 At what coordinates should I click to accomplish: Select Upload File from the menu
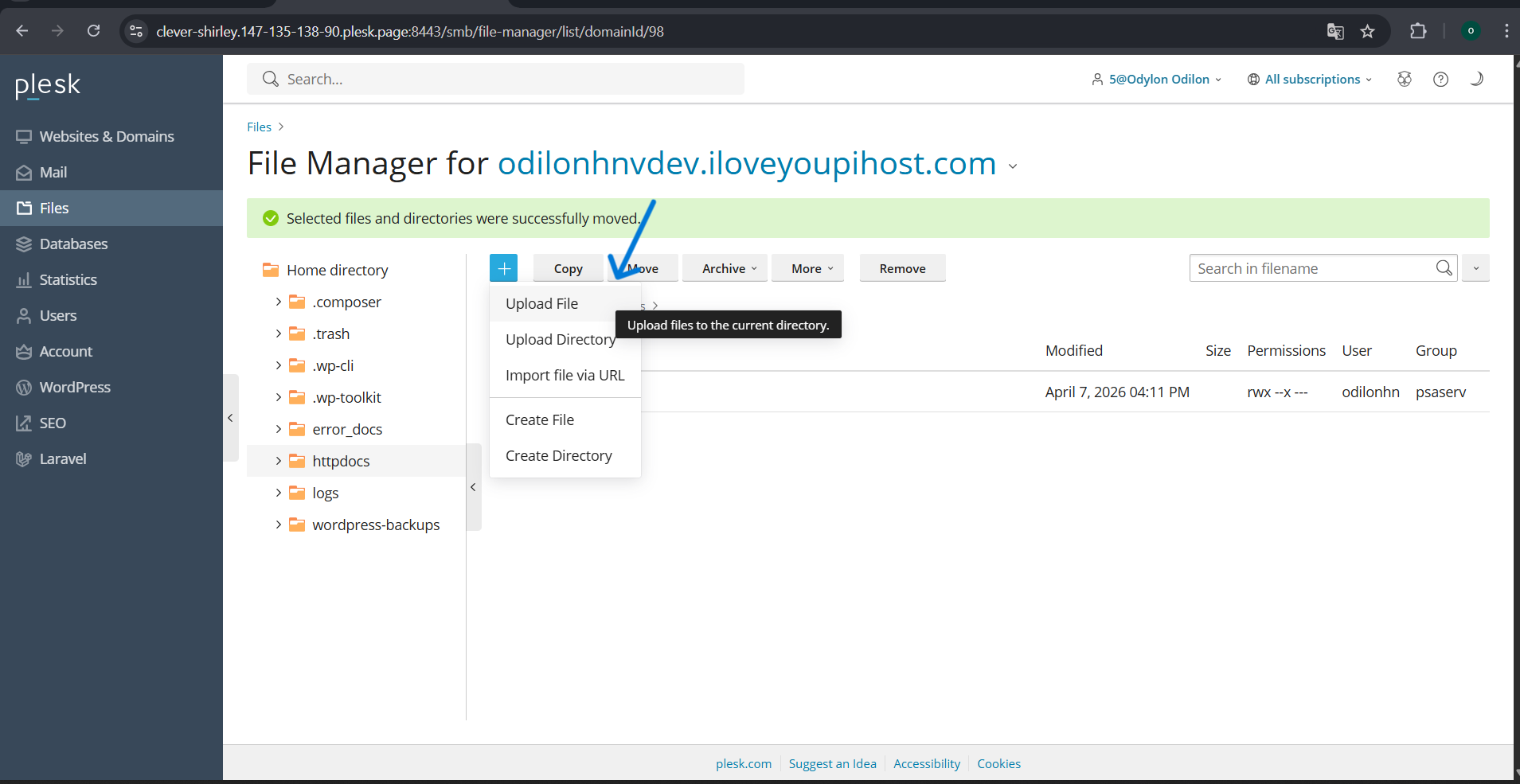click(542, 303)
